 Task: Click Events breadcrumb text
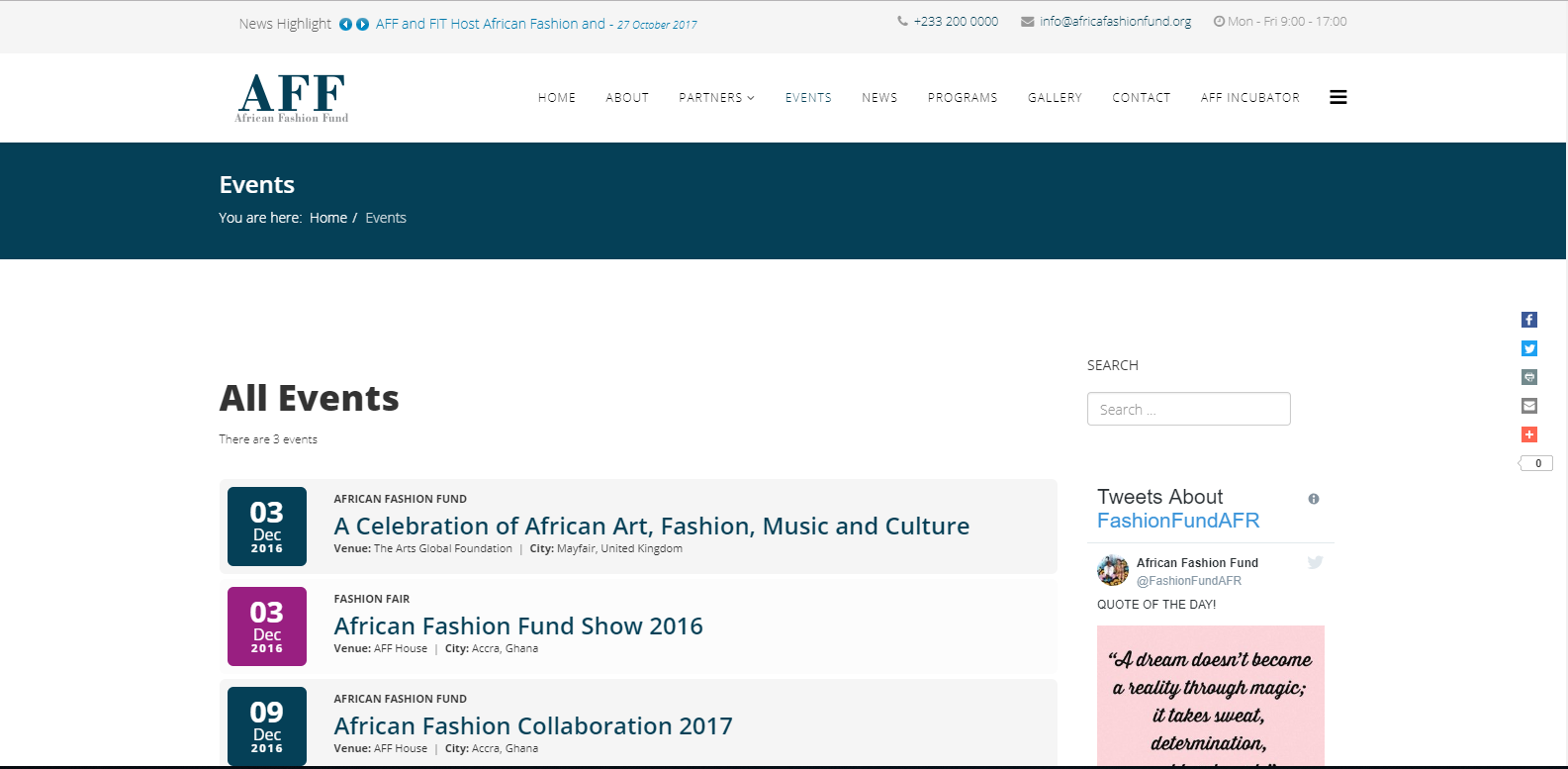tap(386, 218)
